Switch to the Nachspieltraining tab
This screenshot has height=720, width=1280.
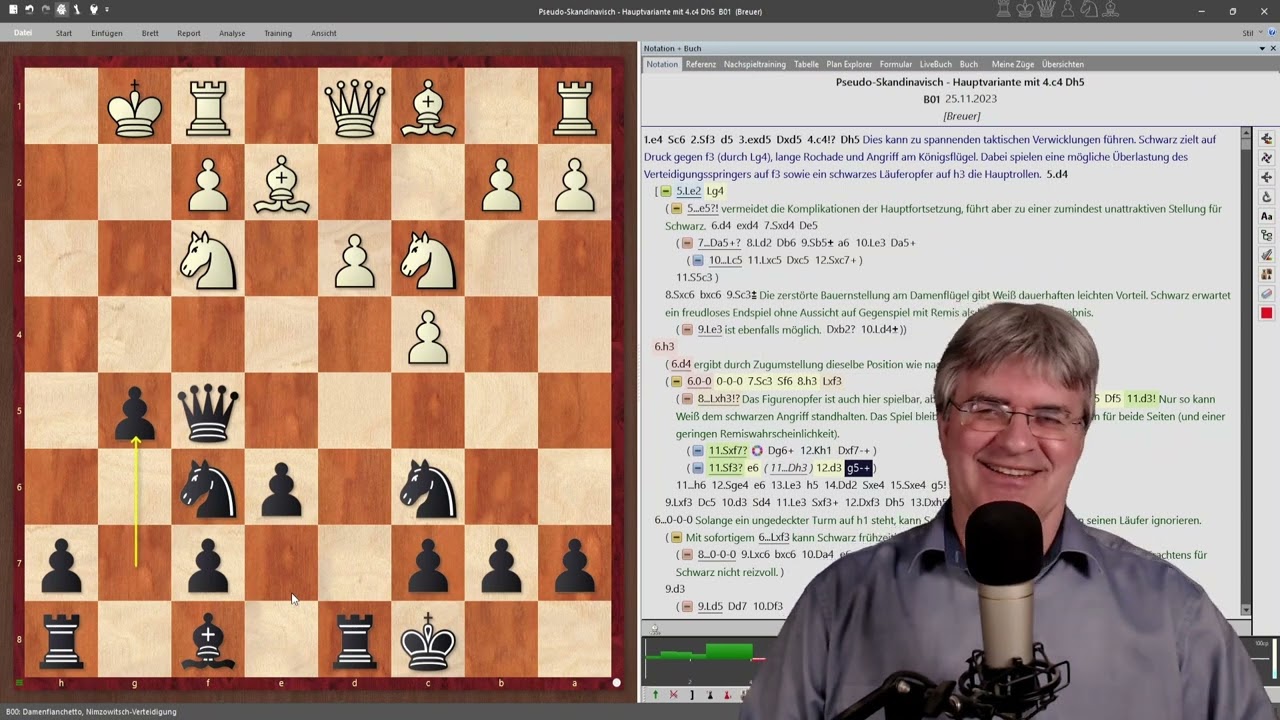coord(755,64)
